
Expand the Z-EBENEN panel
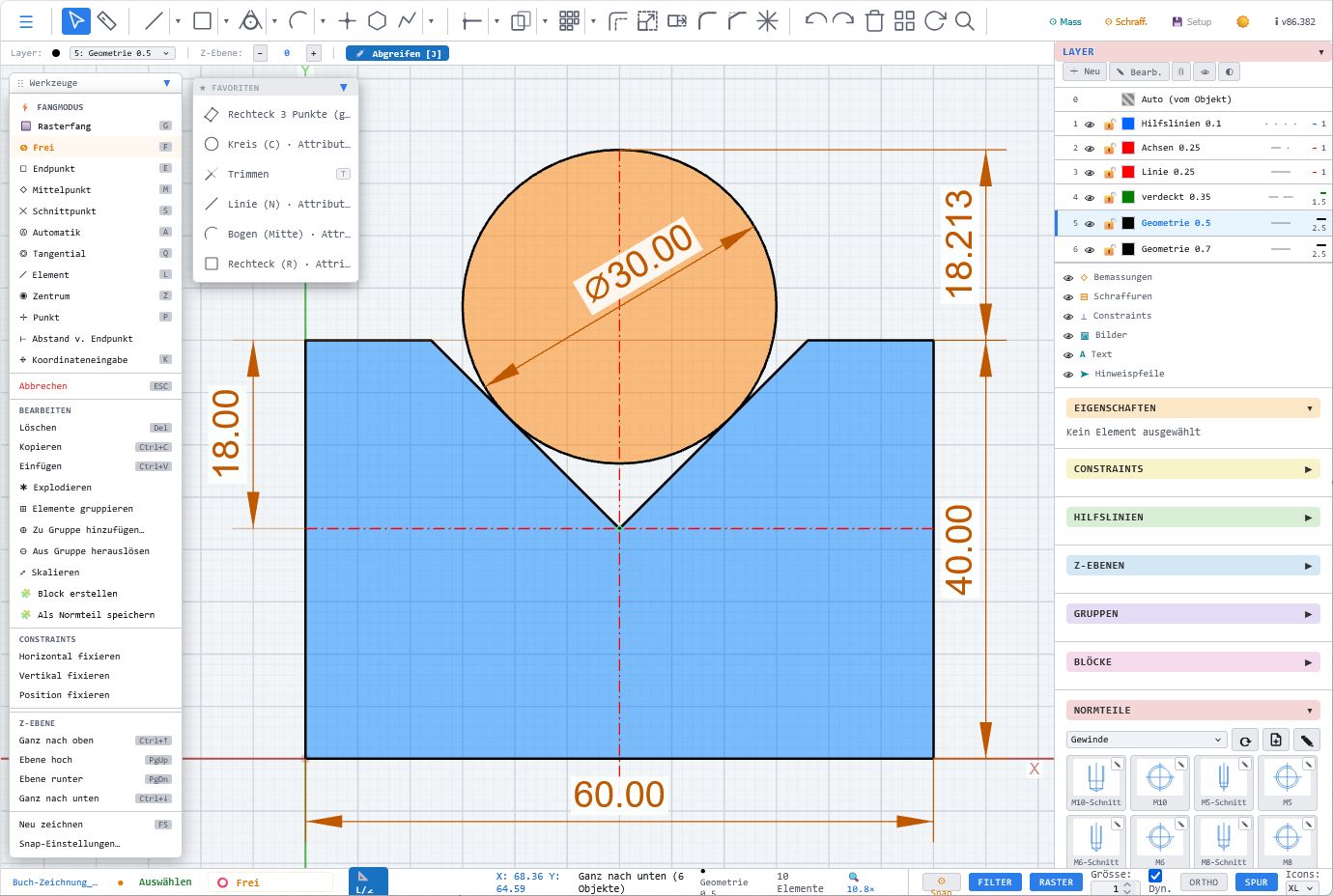click(1192, 566)
